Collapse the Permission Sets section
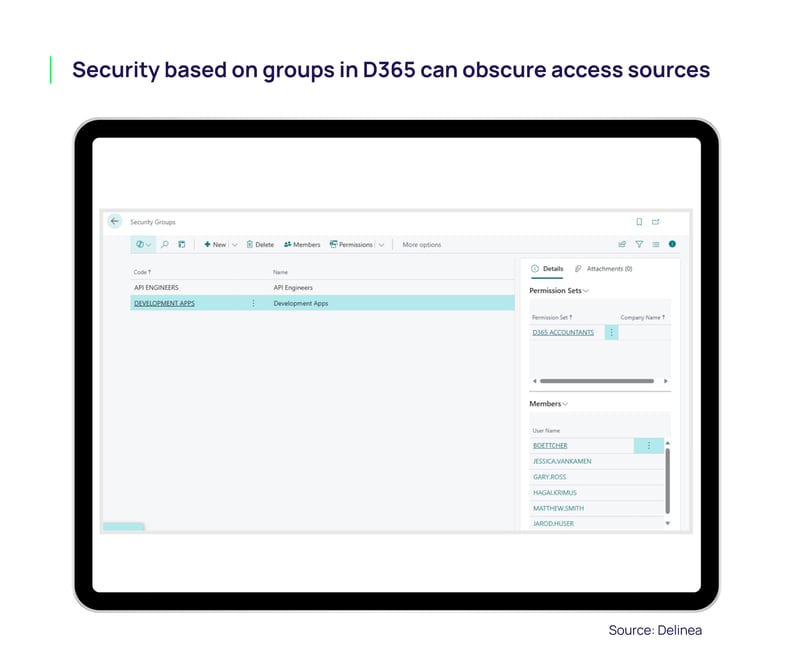This screenshot has width=800, height=668. [559, 290]
